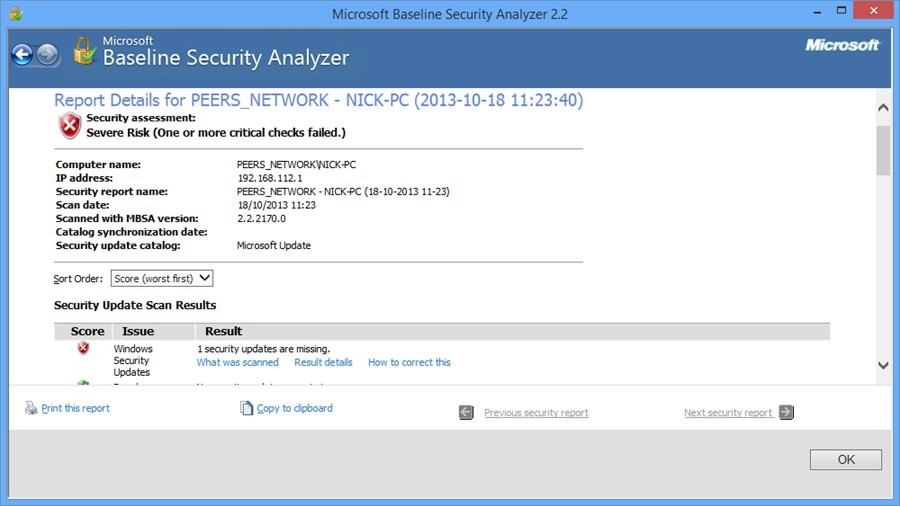Click the clipboard icon beside Copy to clipboard
900x506 pixels.
[x=246, y=408]
